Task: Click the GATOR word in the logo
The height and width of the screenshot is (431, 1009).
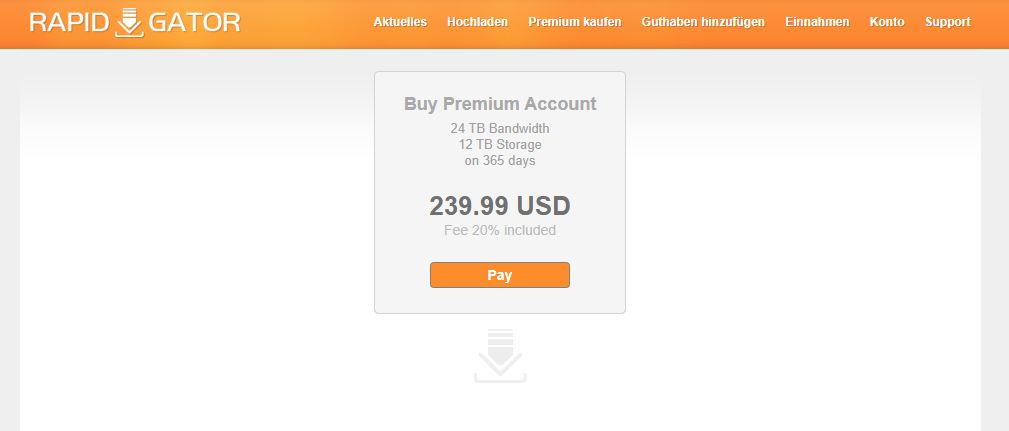Action: (x=194, y=23)
